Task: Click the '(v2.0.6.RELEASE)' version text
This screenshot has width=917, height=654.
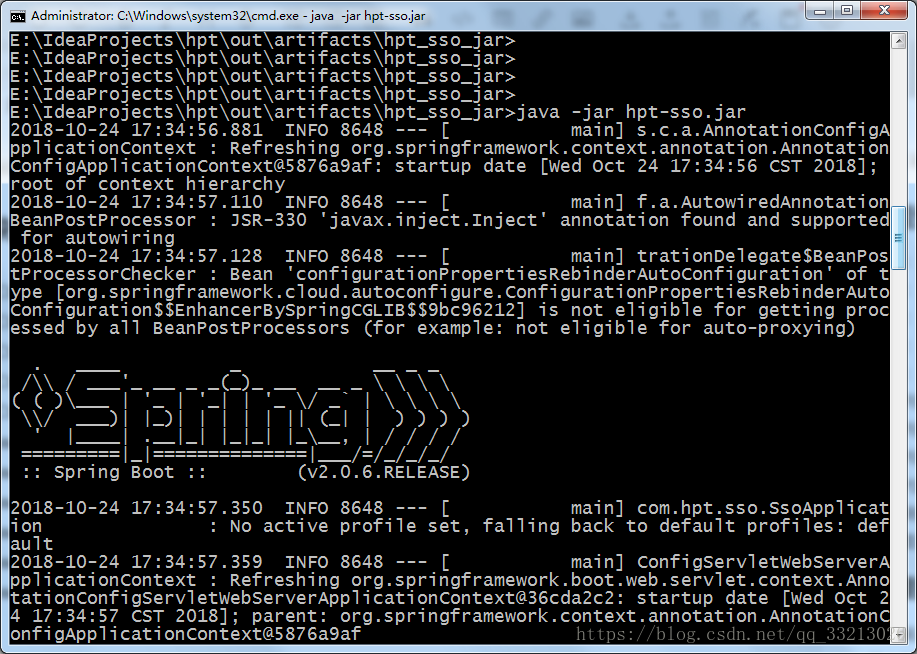Action: [x=384, y=472]
